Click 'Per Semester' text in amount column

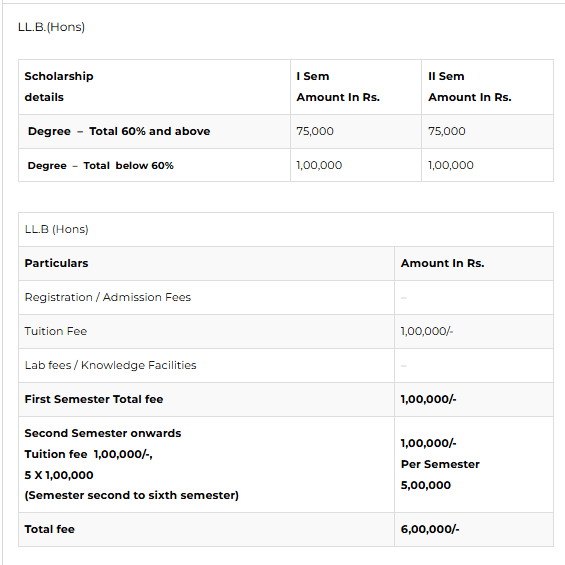[440, 464]
